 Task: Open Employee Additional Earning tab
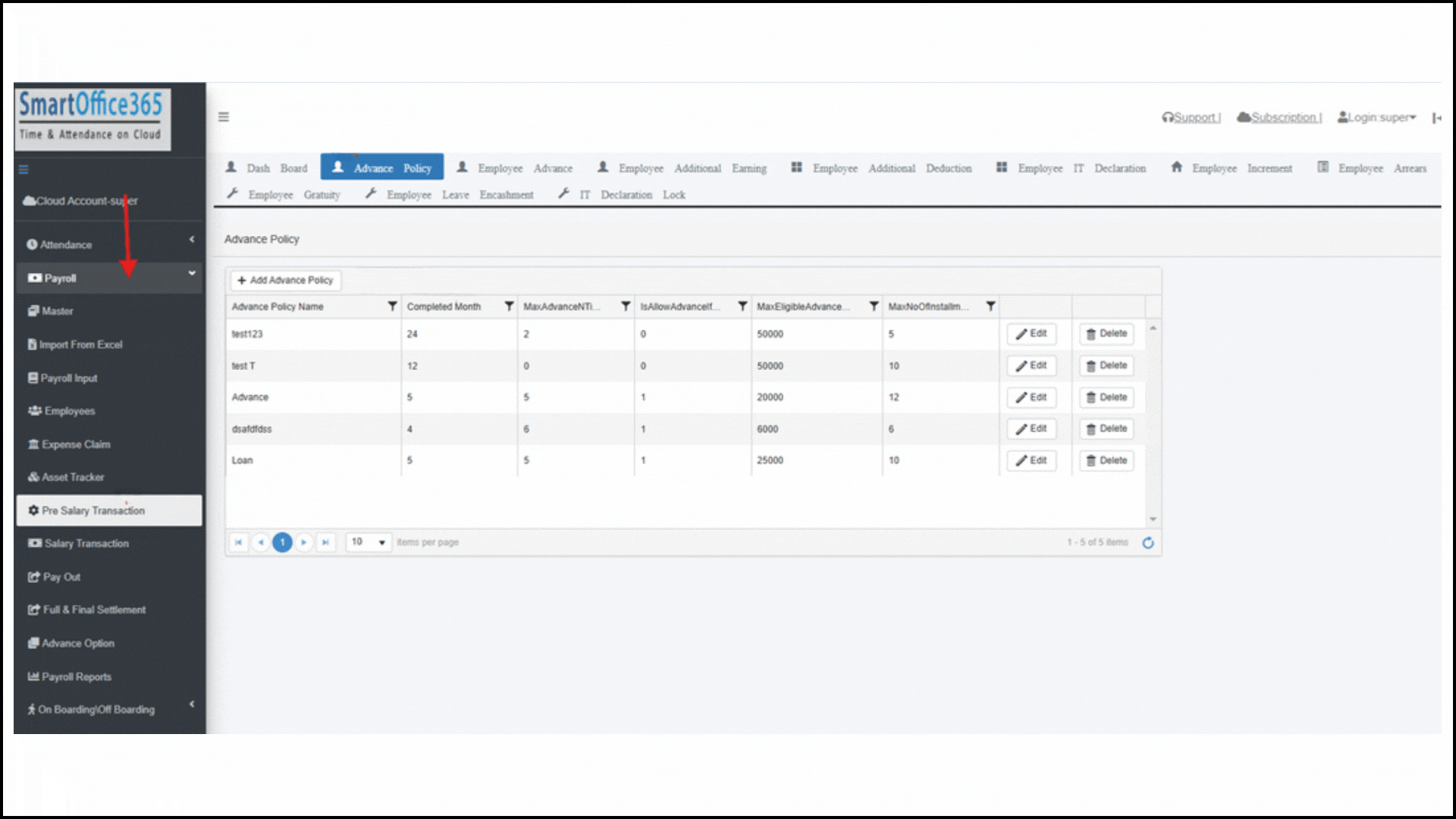click(682, 168)
